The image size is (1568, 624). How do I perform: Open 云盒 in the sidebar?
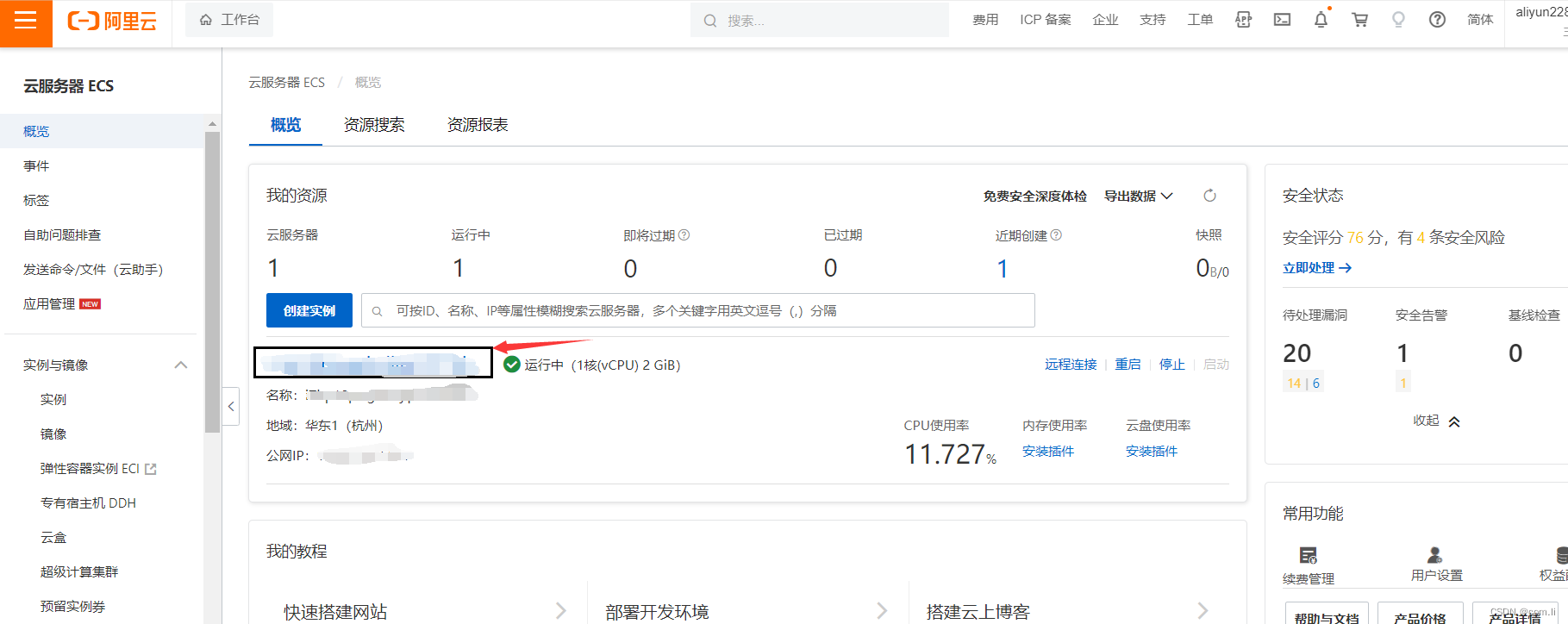point(53,537)
